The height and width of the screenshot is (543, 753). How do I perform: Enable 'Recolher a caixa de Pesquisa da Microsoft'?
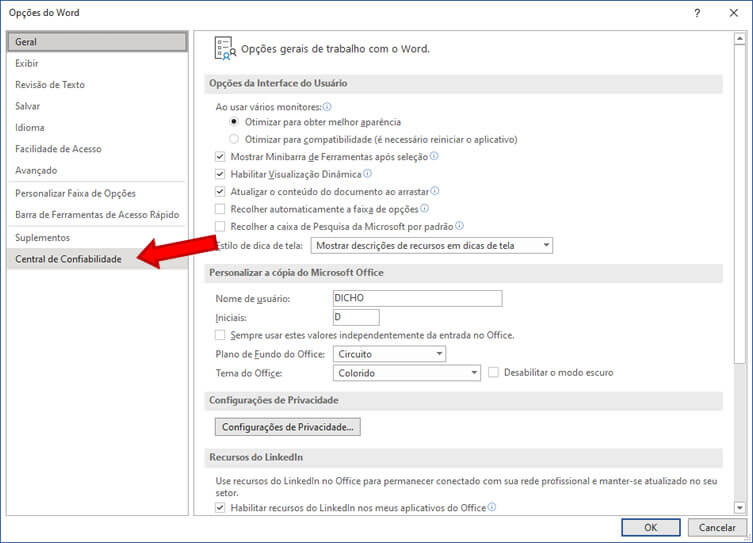tap(220, 226)
